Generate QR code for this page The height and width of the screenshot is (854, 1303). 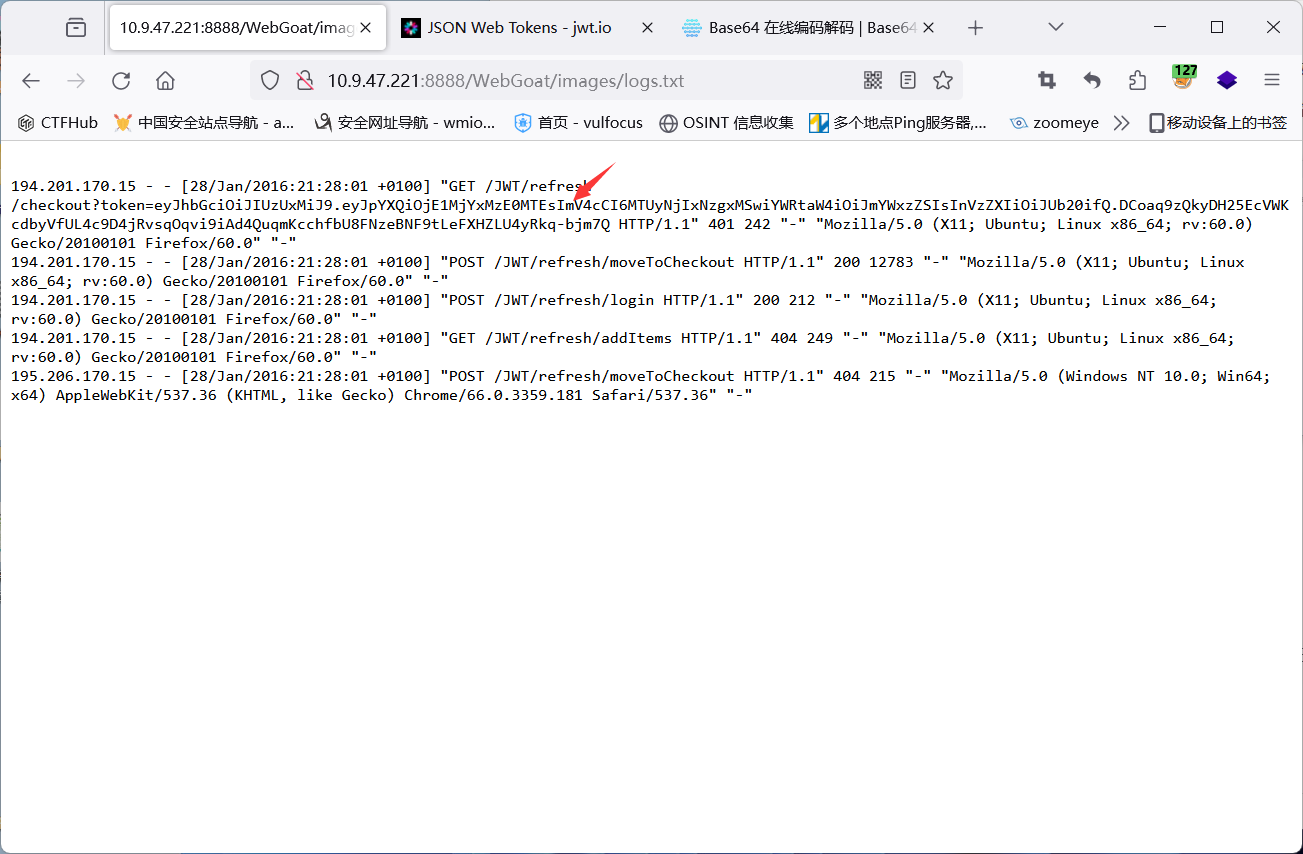873,81
